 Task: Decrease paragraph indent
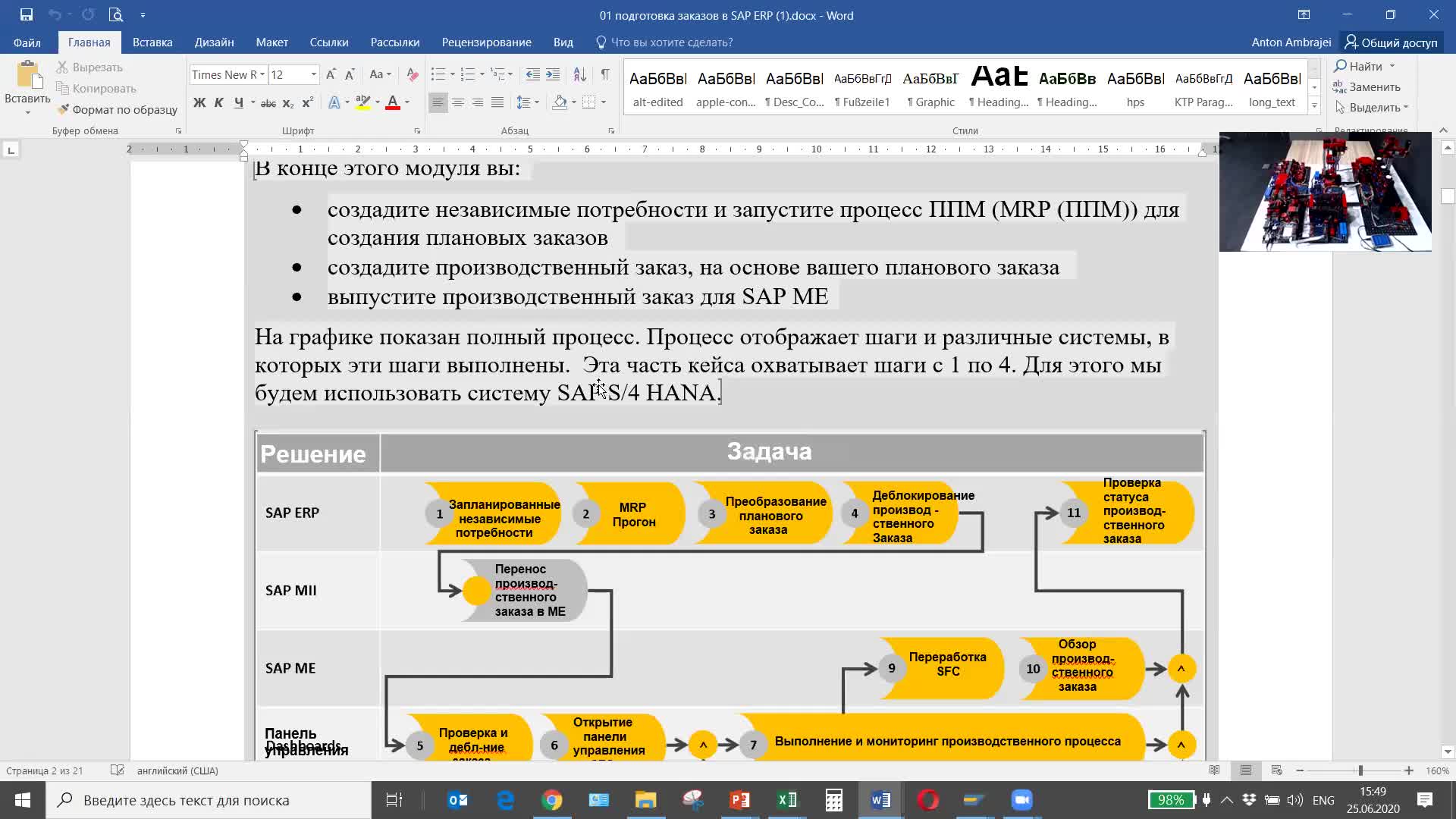point(533,74)
